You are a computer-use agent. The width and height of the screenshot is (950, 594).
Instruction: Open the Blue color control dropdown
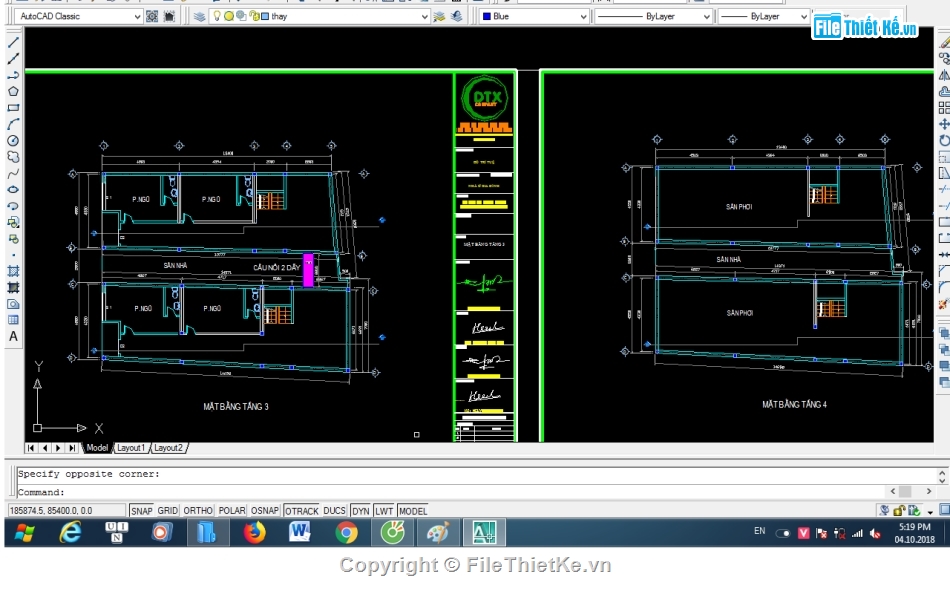click(583, 16)
